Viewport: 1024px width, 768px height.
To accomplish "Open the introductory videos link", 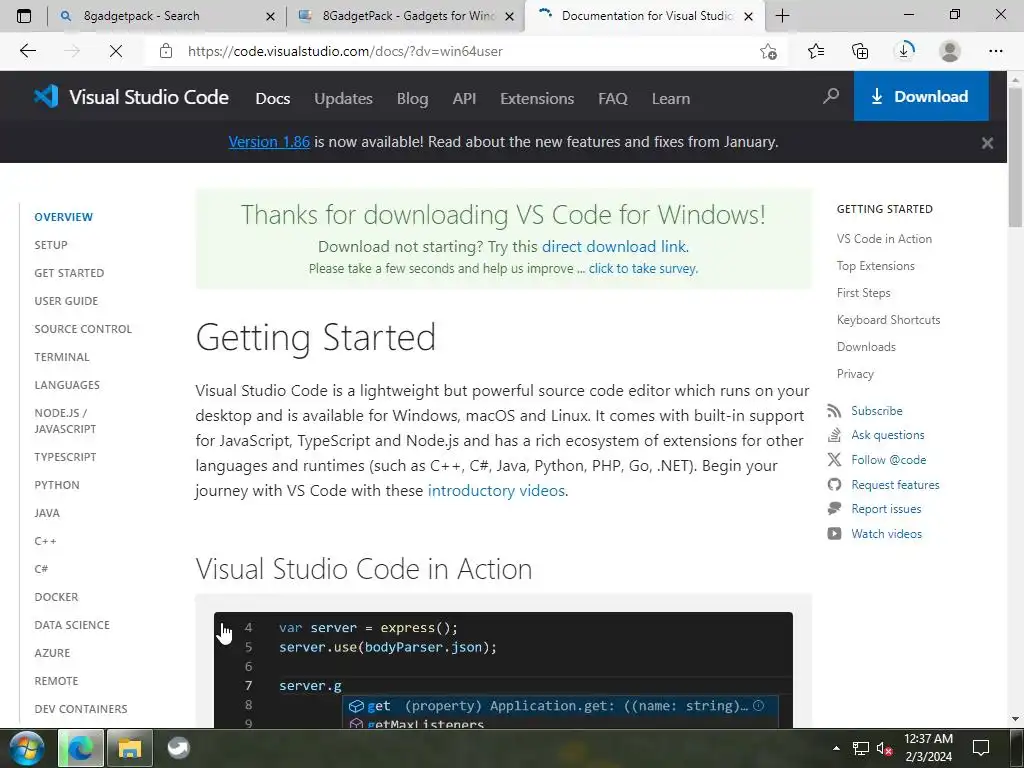I will [496, 490].
